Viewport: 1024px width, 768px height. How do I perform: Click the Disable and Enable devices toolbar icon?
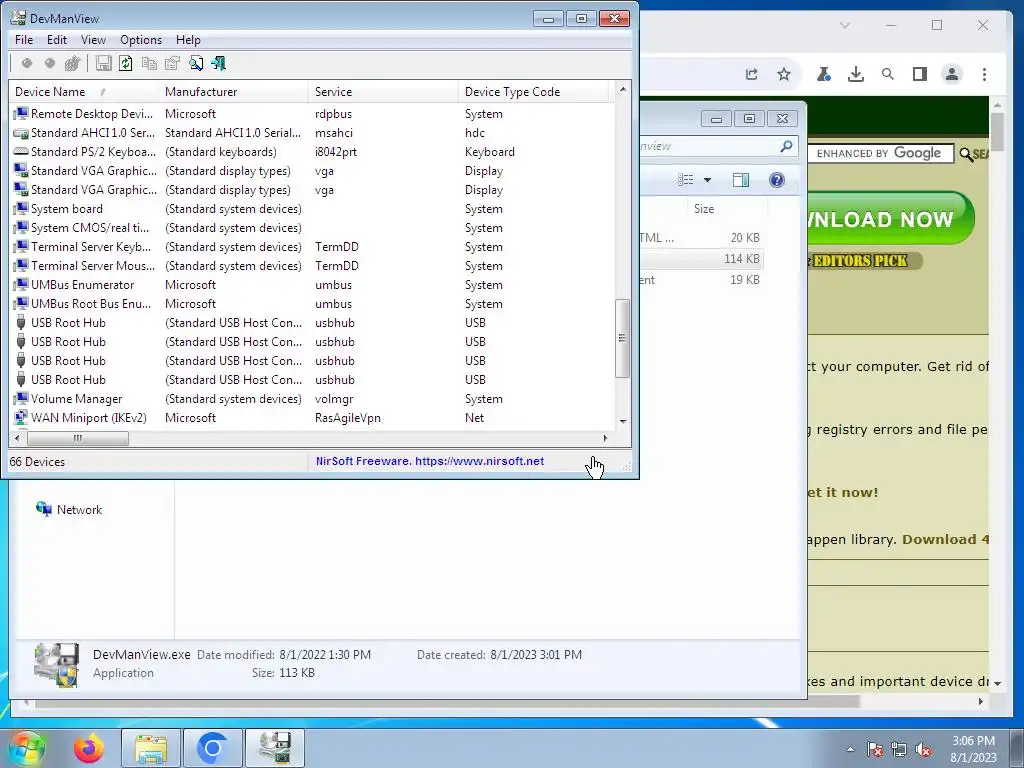[x=72, y=63]
